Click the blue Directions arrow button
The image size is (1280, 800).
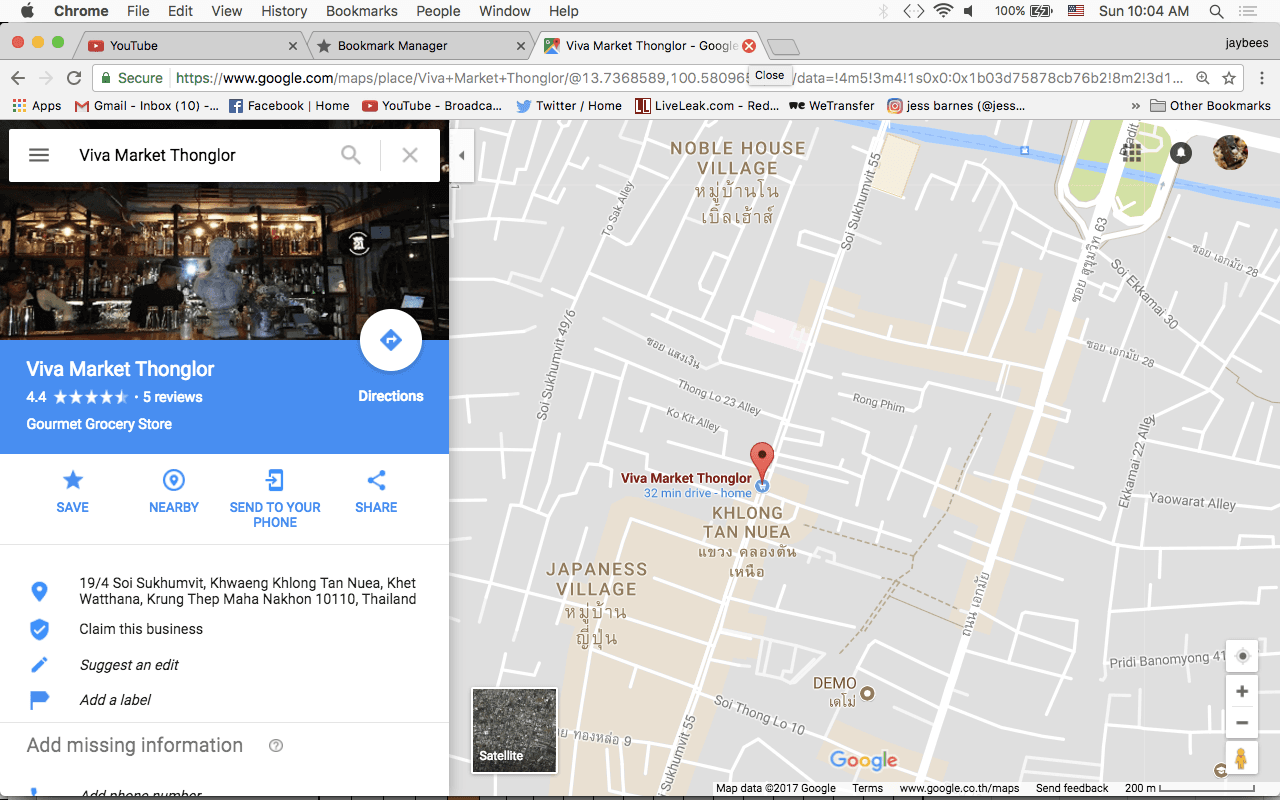point(390,341)
